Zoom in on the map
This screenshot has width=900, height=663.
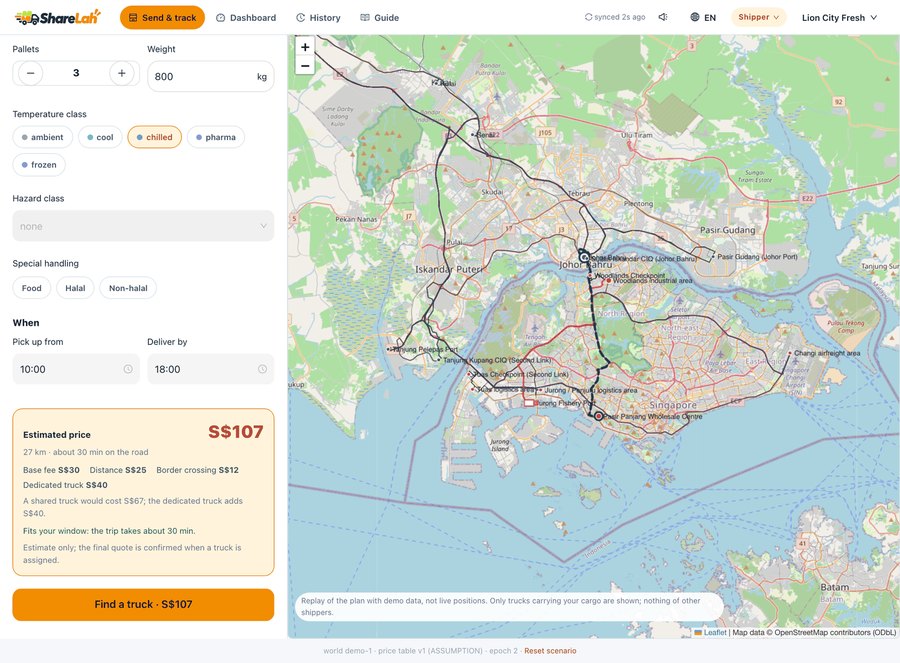click(x=305, y=47)
